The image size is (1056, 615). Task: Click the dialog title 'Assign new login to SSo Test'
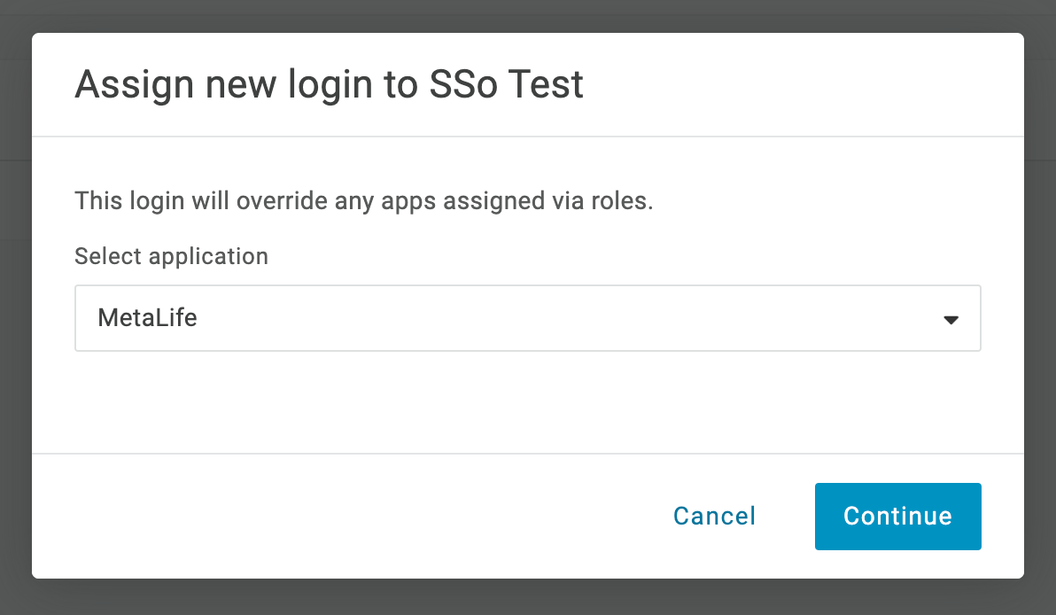point(329,84)
